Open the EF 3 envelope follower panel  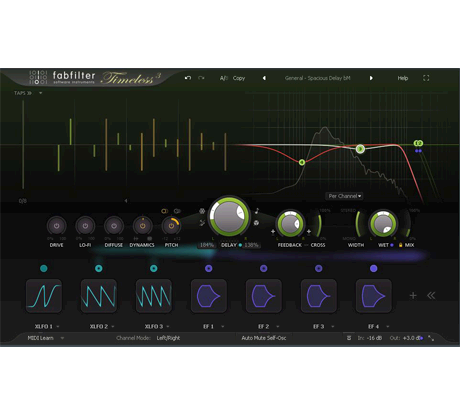(x=319, y=296)
